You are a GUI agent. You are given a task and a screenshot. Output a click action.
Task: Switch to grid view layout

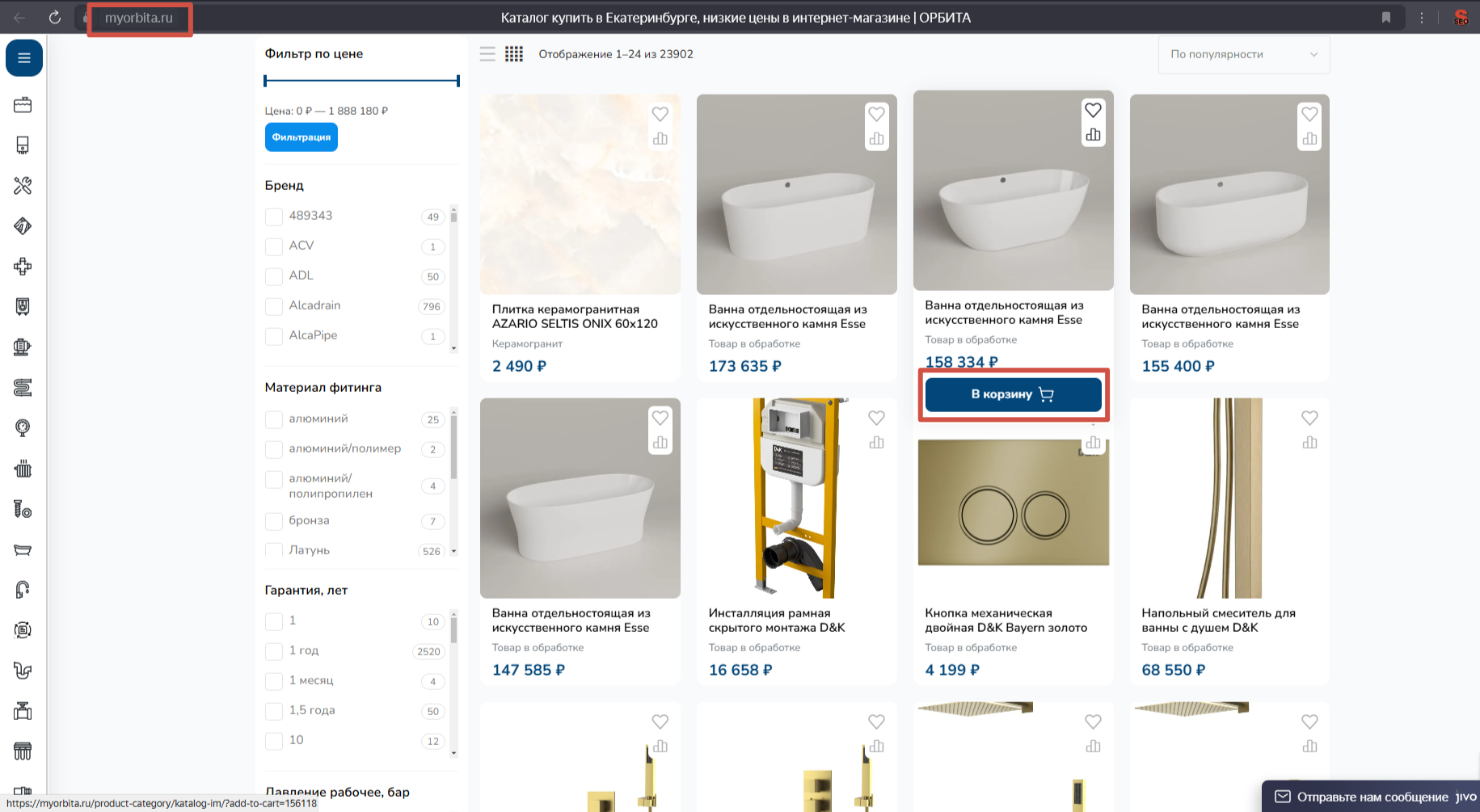click(514, 54)
